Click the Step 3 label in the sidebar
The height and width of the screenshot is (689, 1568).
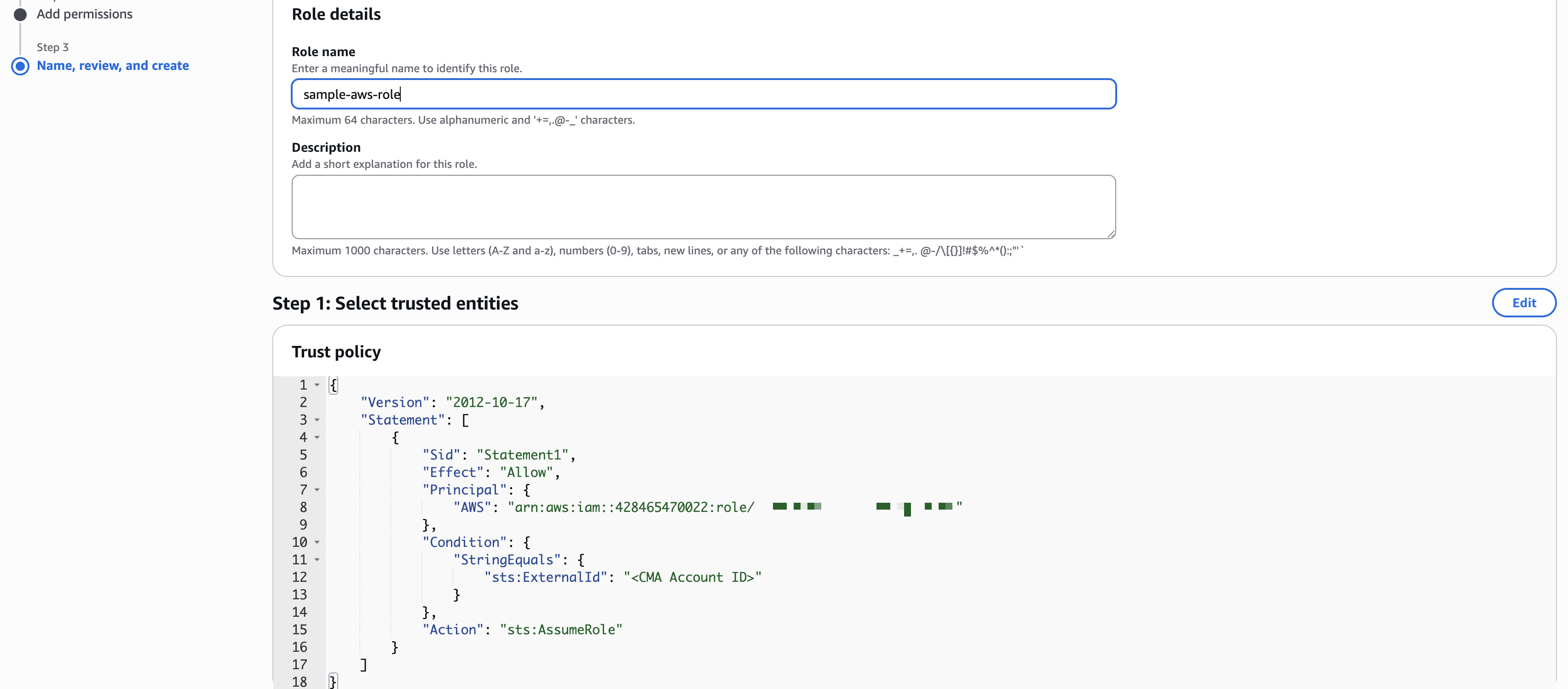[x=52, y=47]
